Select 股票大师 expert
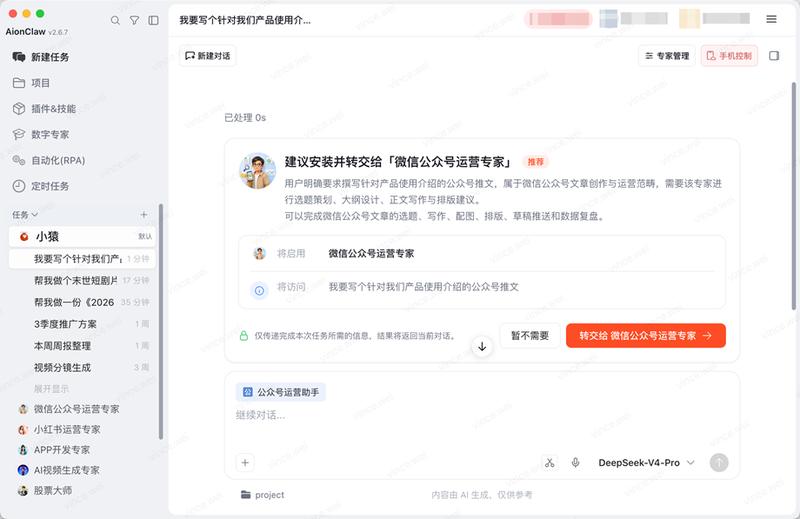The width and height of the screenshot is (800, 519). pos(45,491)
